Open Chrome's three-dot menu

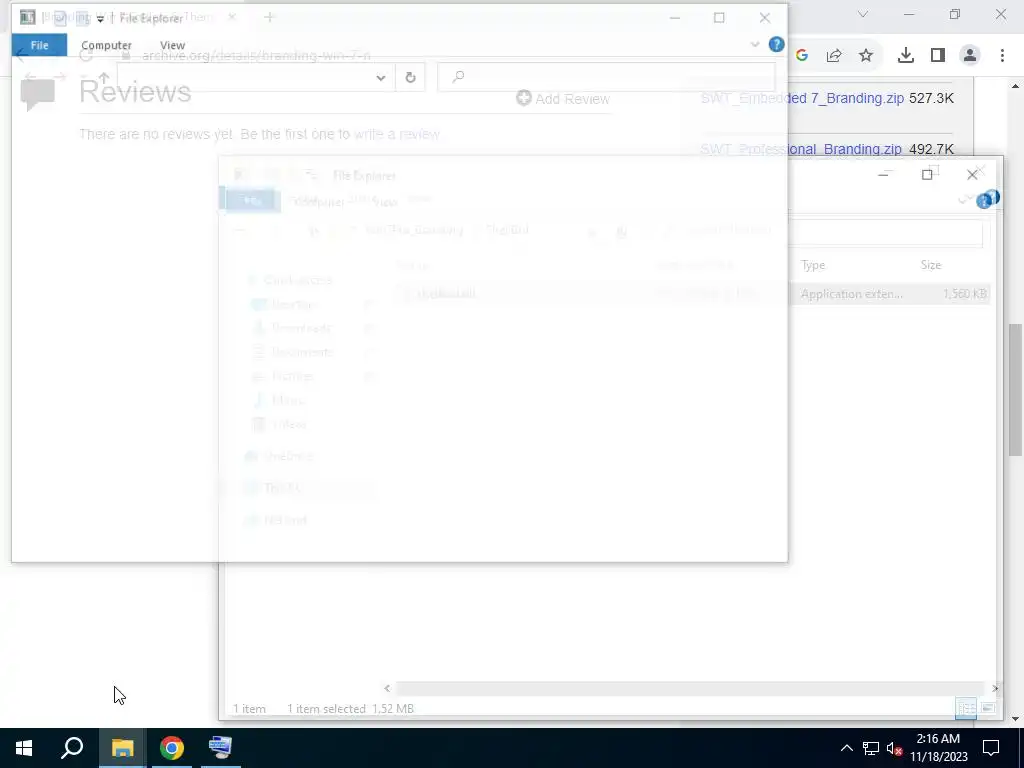click(1002, 56)
